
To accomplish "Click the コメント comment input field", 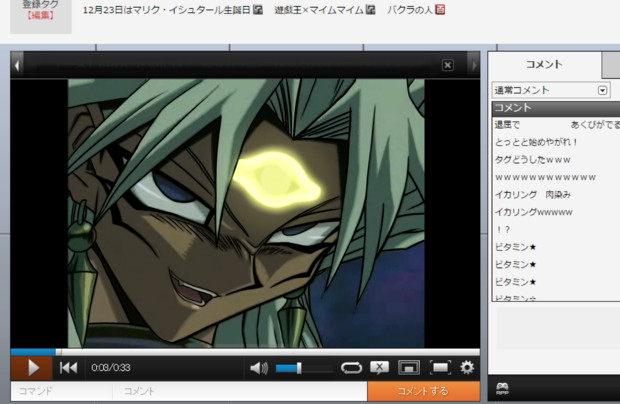I will [x=240, y=391].
